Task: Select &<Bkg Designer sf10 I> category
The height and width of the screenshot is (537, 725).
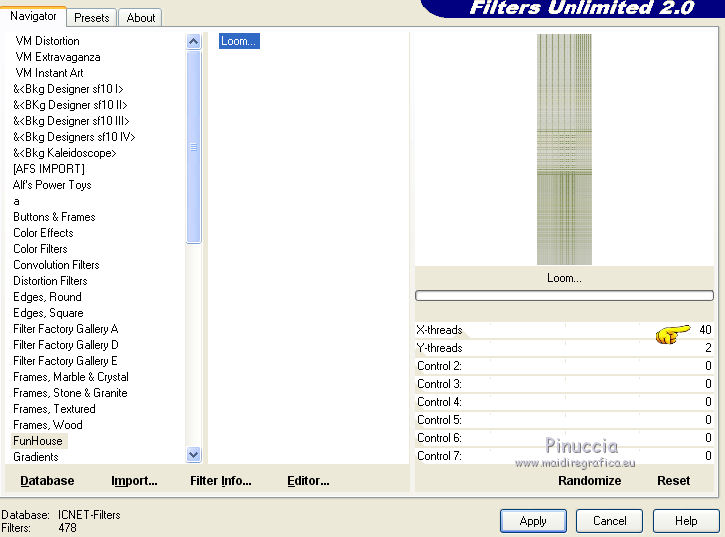Action: [x=68, y=89]
